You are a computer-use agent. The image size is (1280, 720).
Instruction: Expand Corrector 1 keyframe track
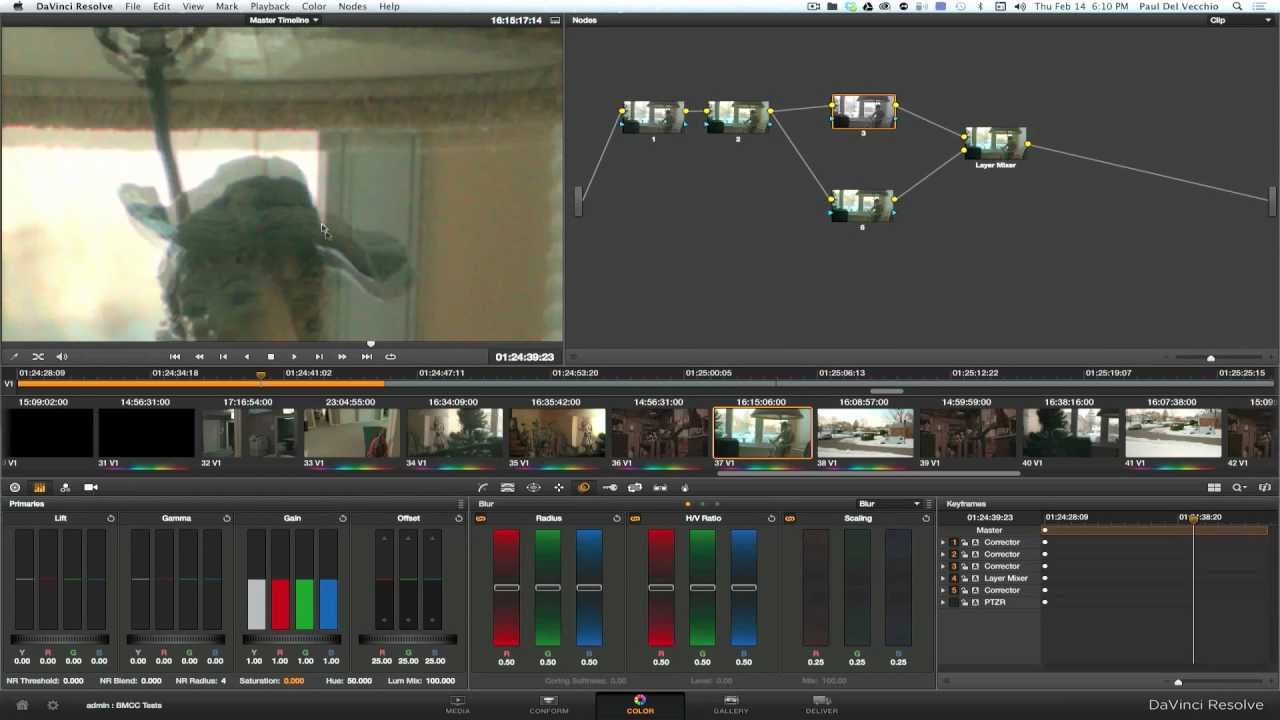click(x=942, y=542)
